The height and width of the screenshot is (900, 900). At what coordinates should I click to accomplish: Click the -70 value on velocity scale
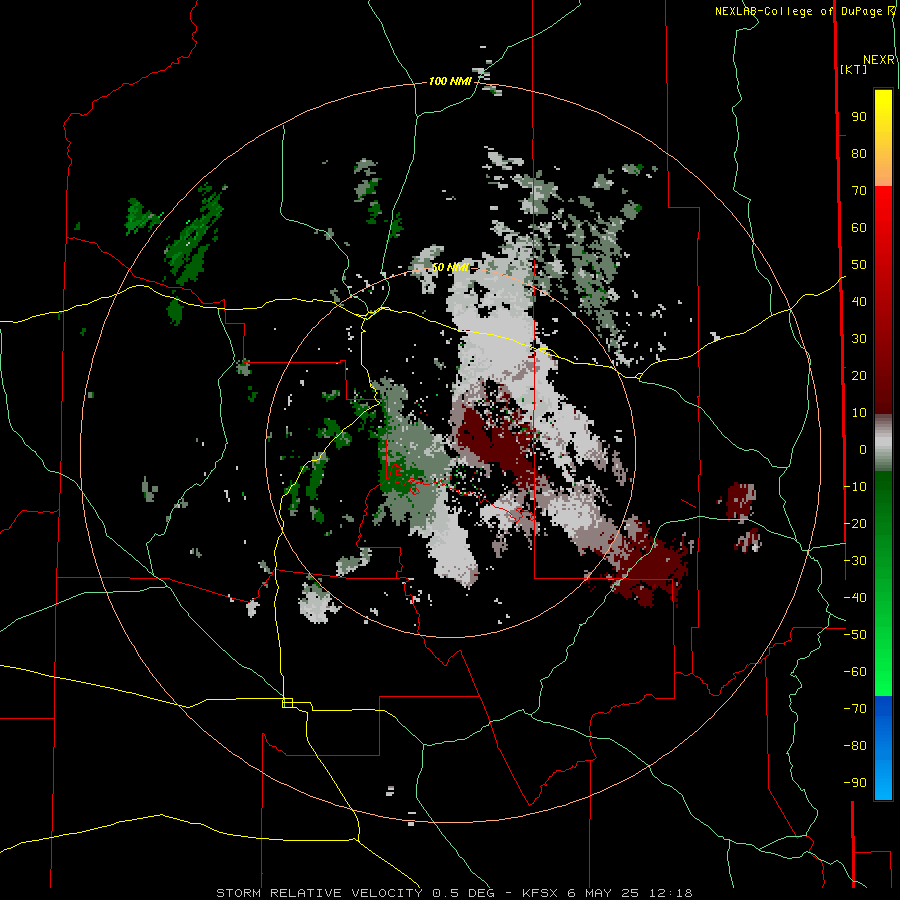tap(855, 709)
